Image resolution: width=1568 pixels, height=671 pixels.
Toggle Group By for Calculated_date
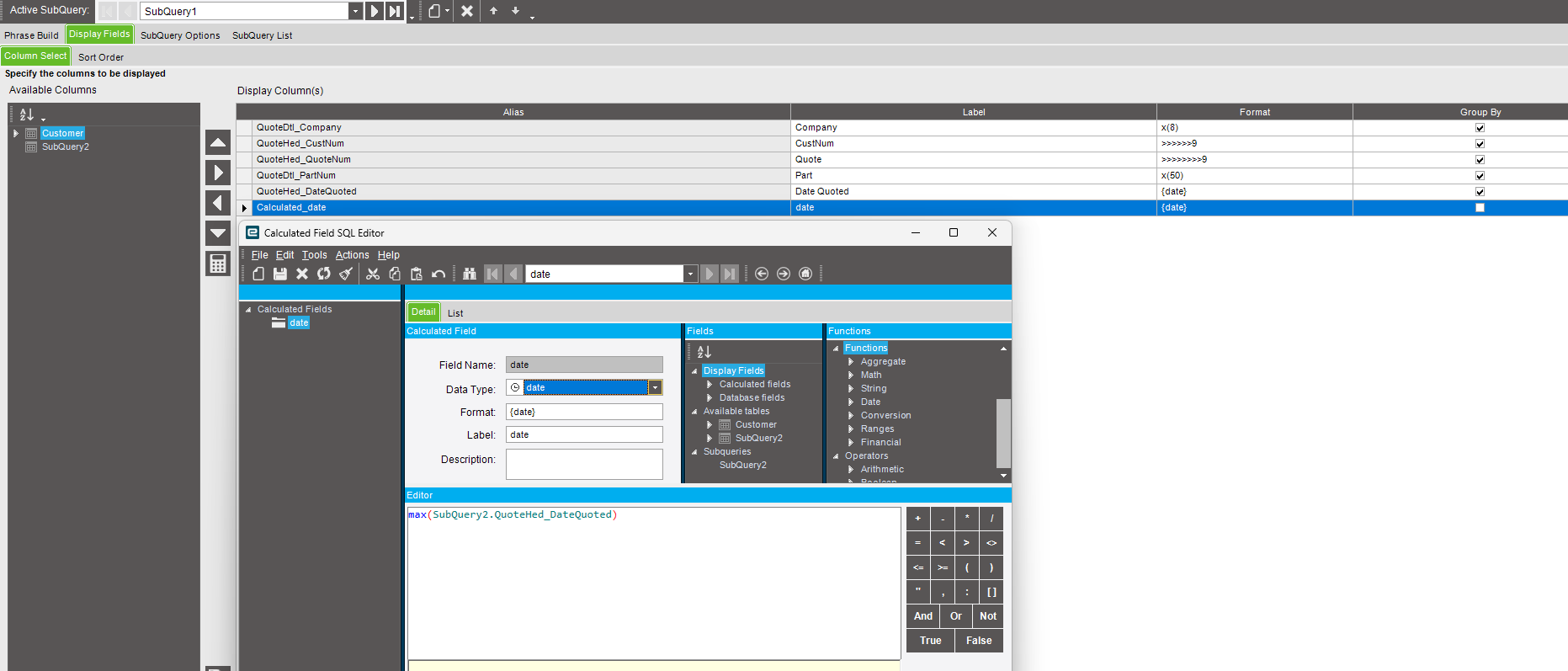1480,208
